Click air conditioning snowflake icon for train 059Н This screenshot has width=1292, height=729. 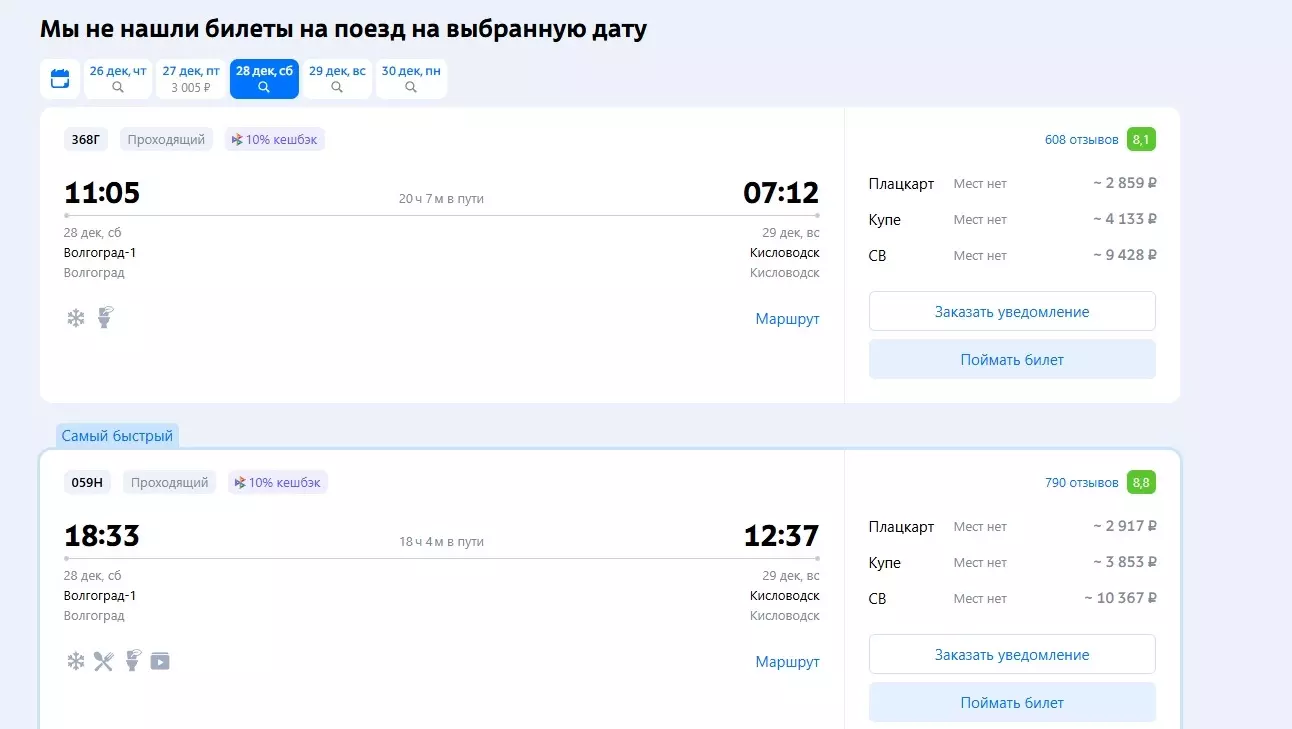pyautogui.click(x=75, y=661)
